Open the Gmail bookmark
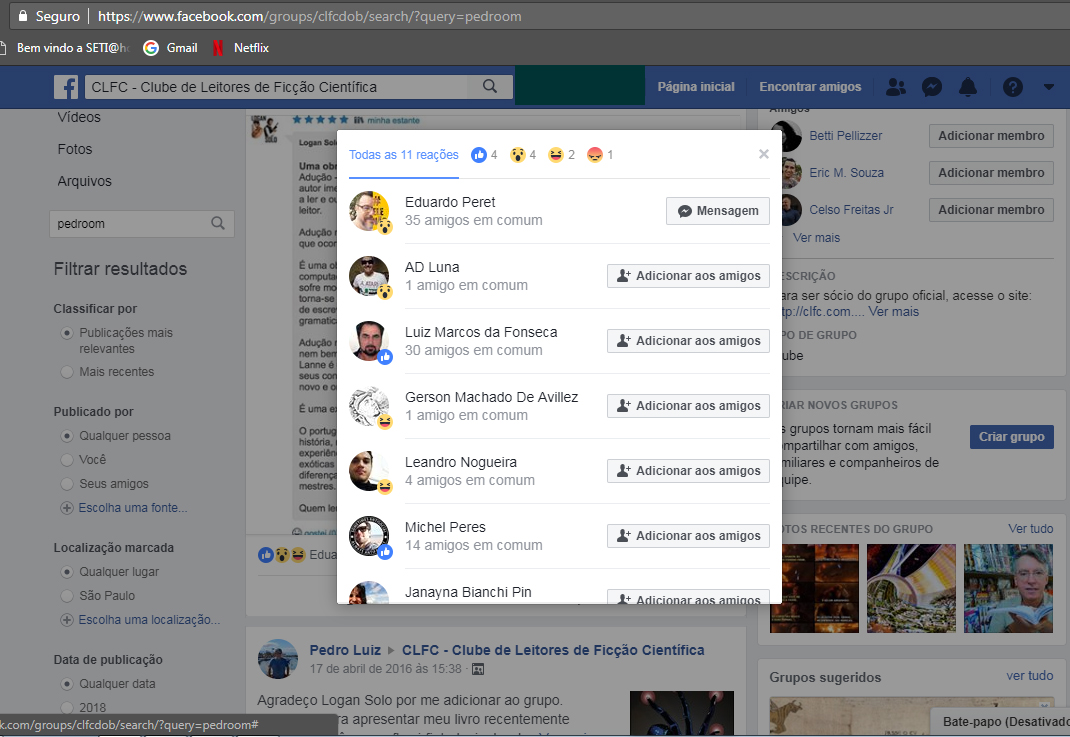 point(170,48)
